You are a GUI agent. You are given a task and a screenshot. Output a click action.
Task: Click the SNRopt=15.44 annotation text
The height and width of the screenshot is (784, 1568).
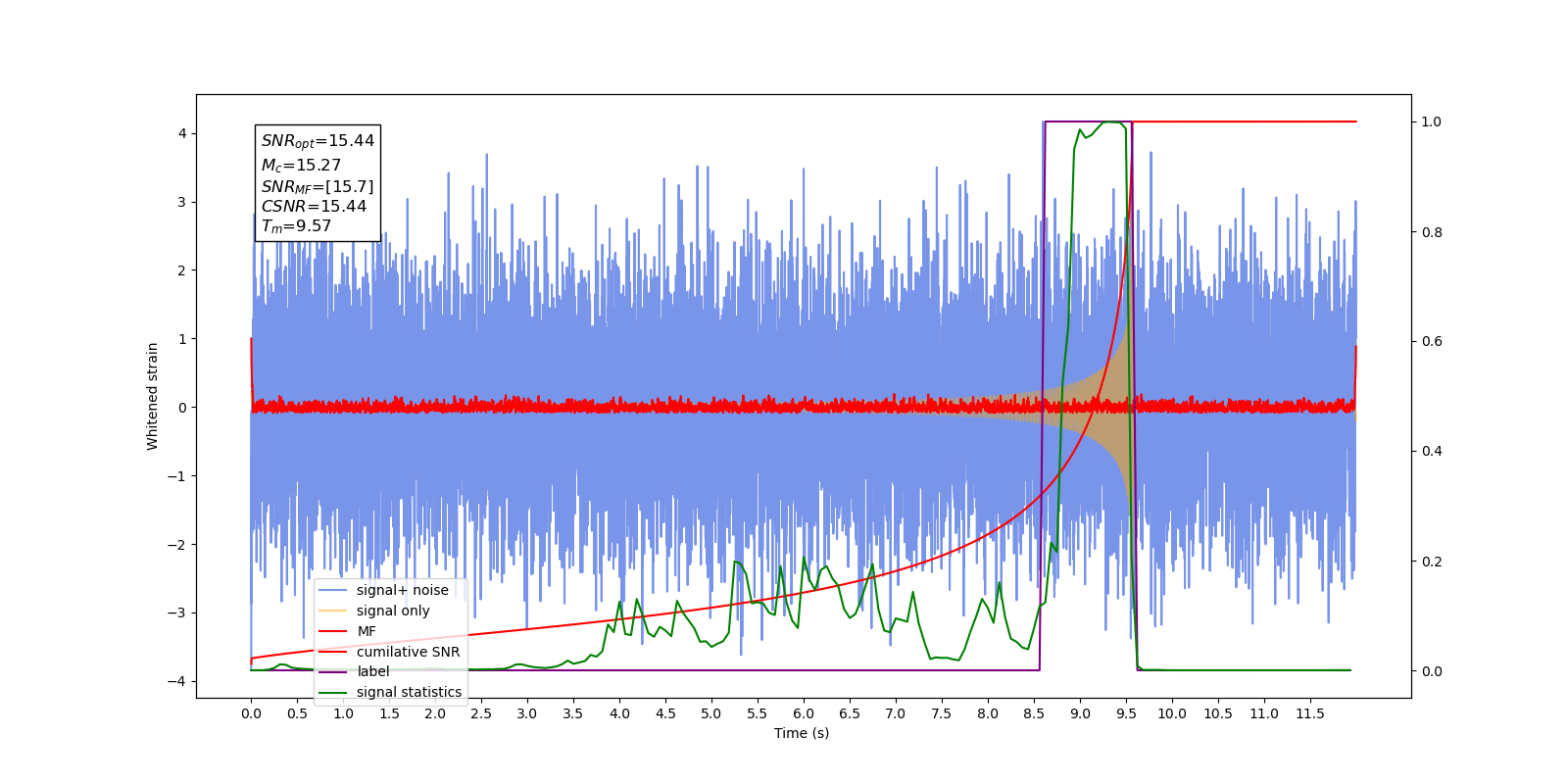(x=318, y=141)
